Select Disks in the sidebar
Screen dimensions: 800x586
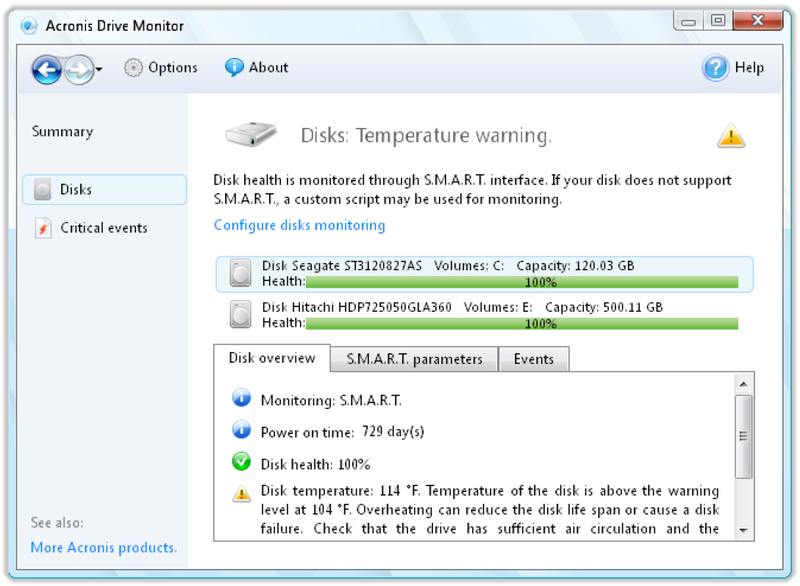pos(105,190)
